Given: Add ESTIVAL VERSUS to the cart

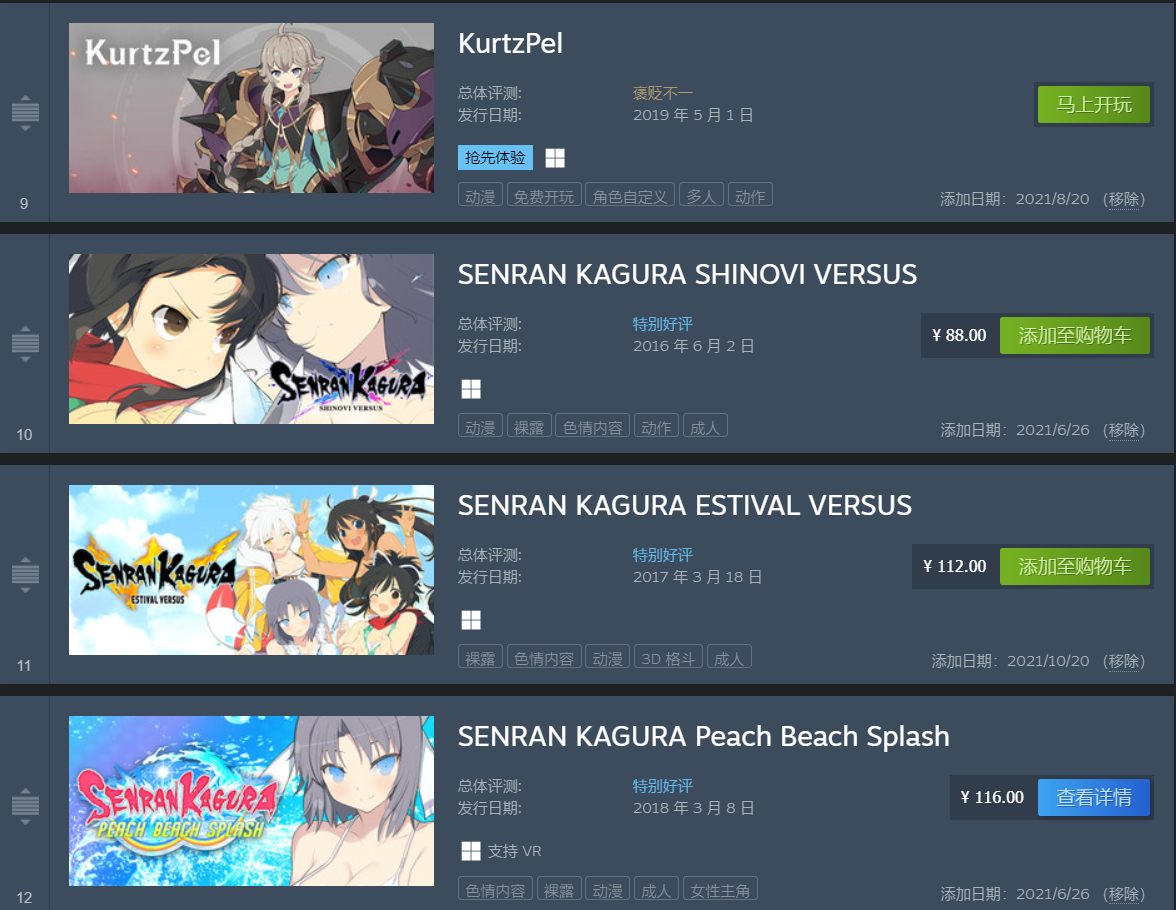Looking at the screenshot, I should click(1075, 566).
